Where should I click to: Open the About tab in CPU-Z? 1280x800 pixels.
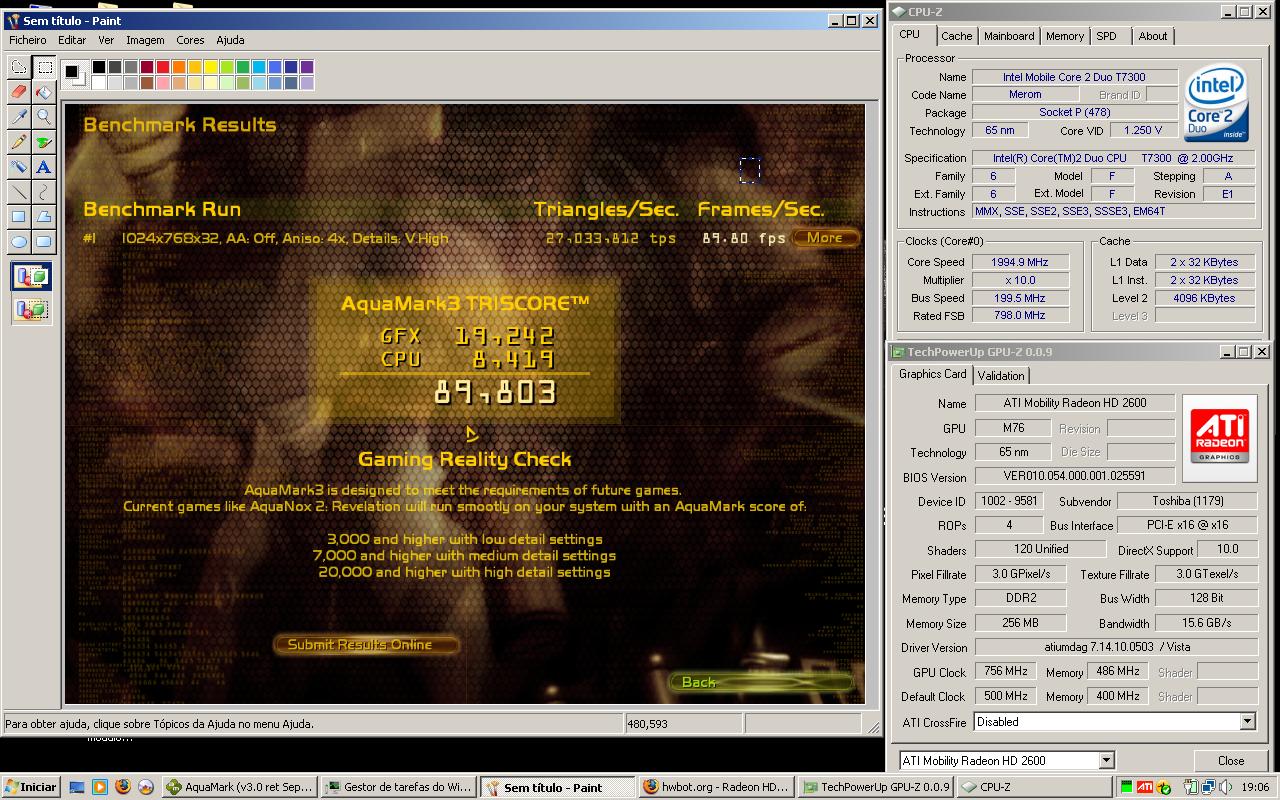point(1152,36)
